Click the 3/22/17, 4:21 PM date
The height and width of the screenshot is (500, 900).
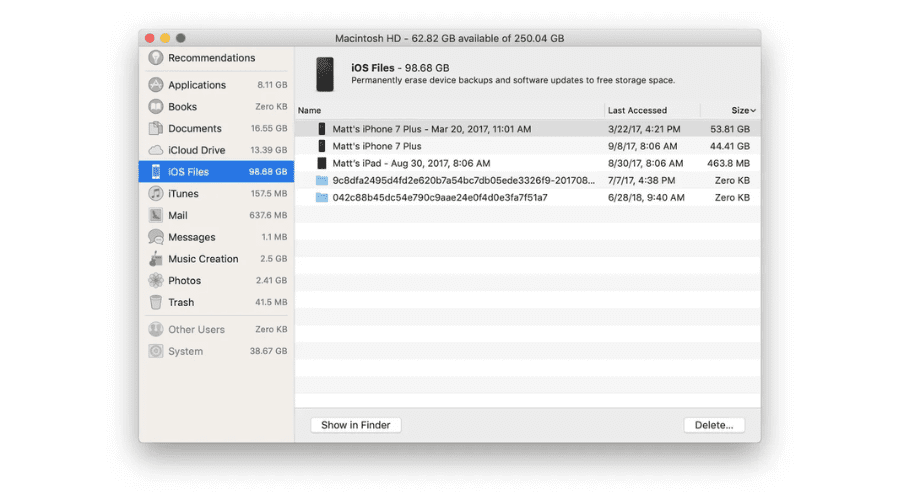644,129
